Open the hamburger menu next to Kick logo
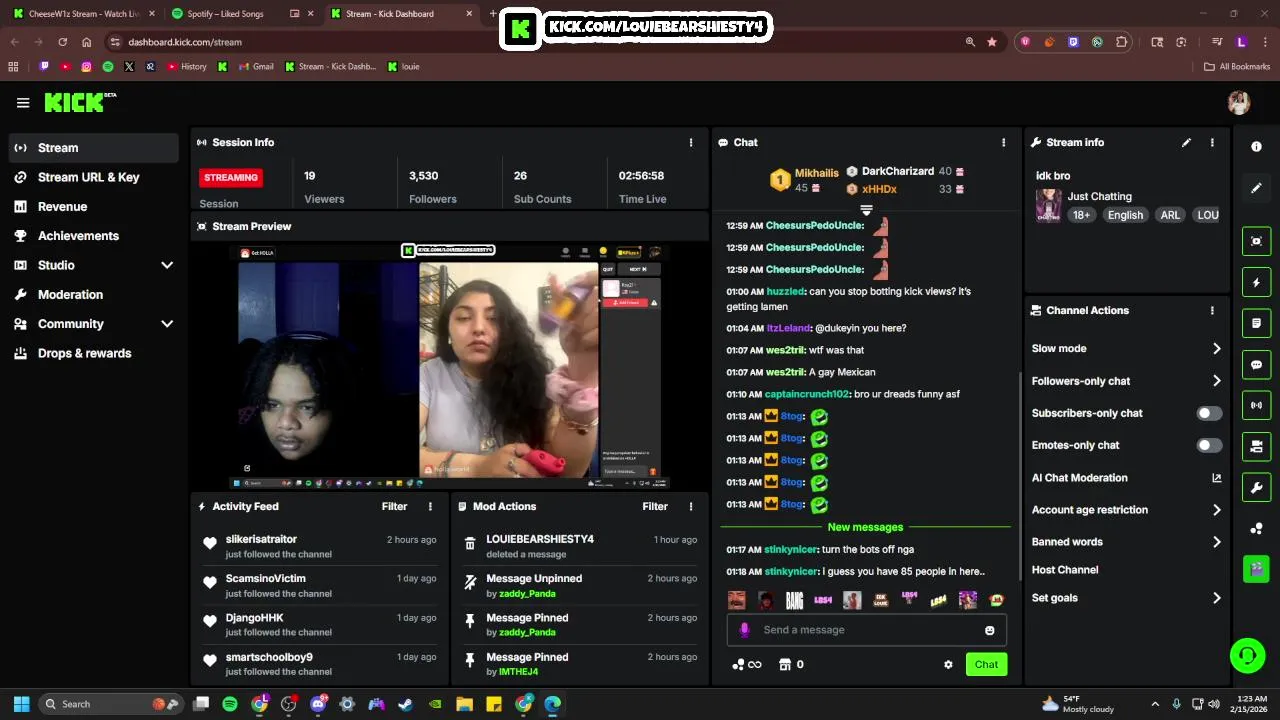The height and width of the screenshot is (720, 1280). [23, 102]
